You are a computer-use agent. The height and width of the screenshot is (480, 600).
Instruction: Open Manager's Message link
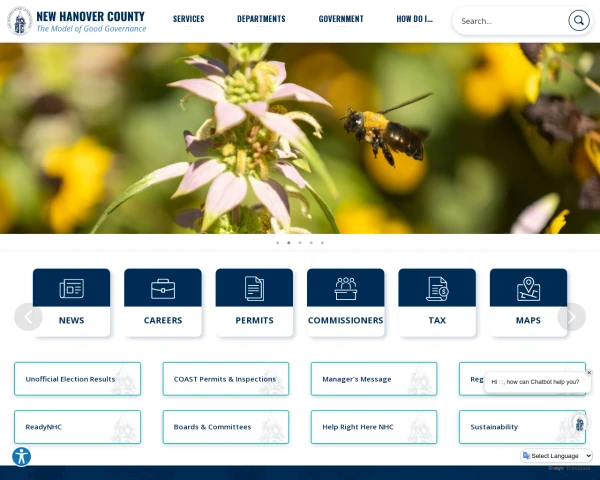click(374, 379)
